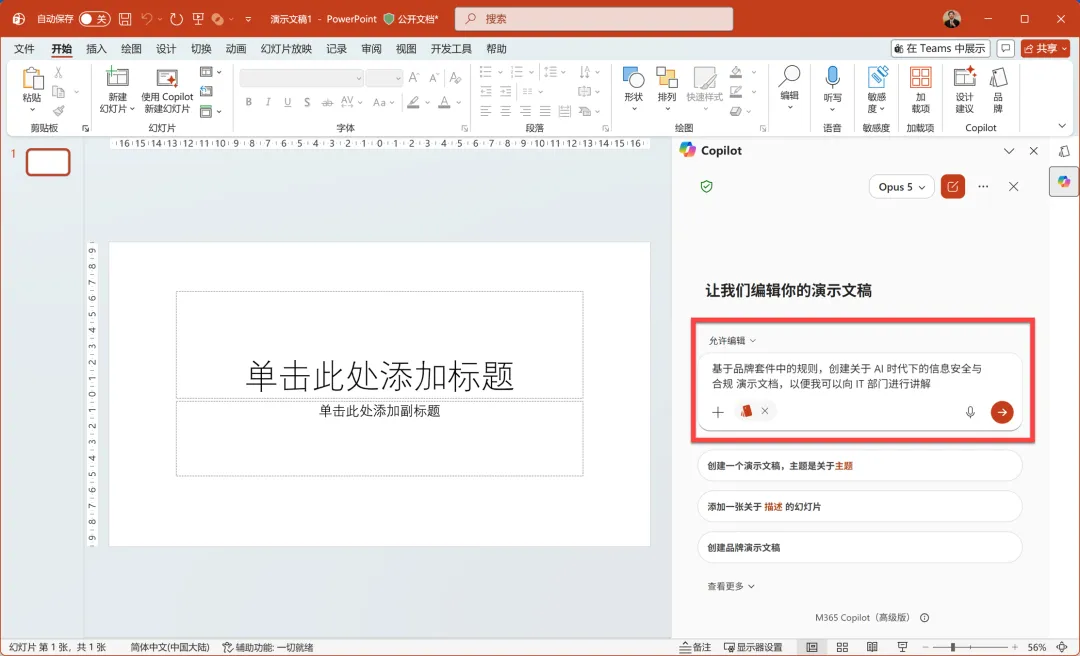Toggle Bold formatting
This screenshot has height=656, width=1080.
click(x=248, y=102)
